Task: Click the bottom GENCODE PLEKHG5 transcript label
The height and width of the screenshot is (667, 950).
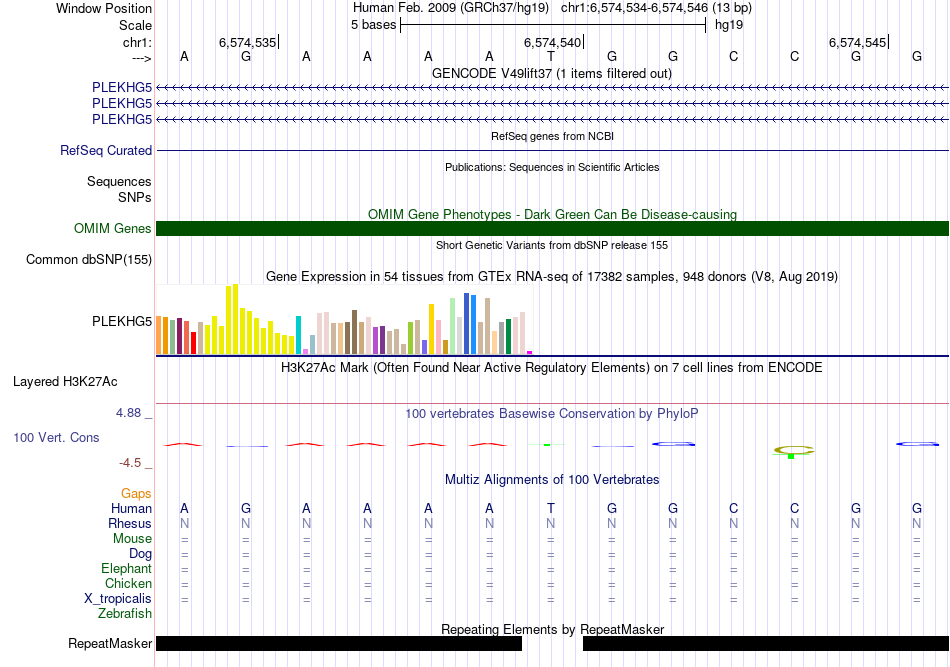Action: coord(122,119)
